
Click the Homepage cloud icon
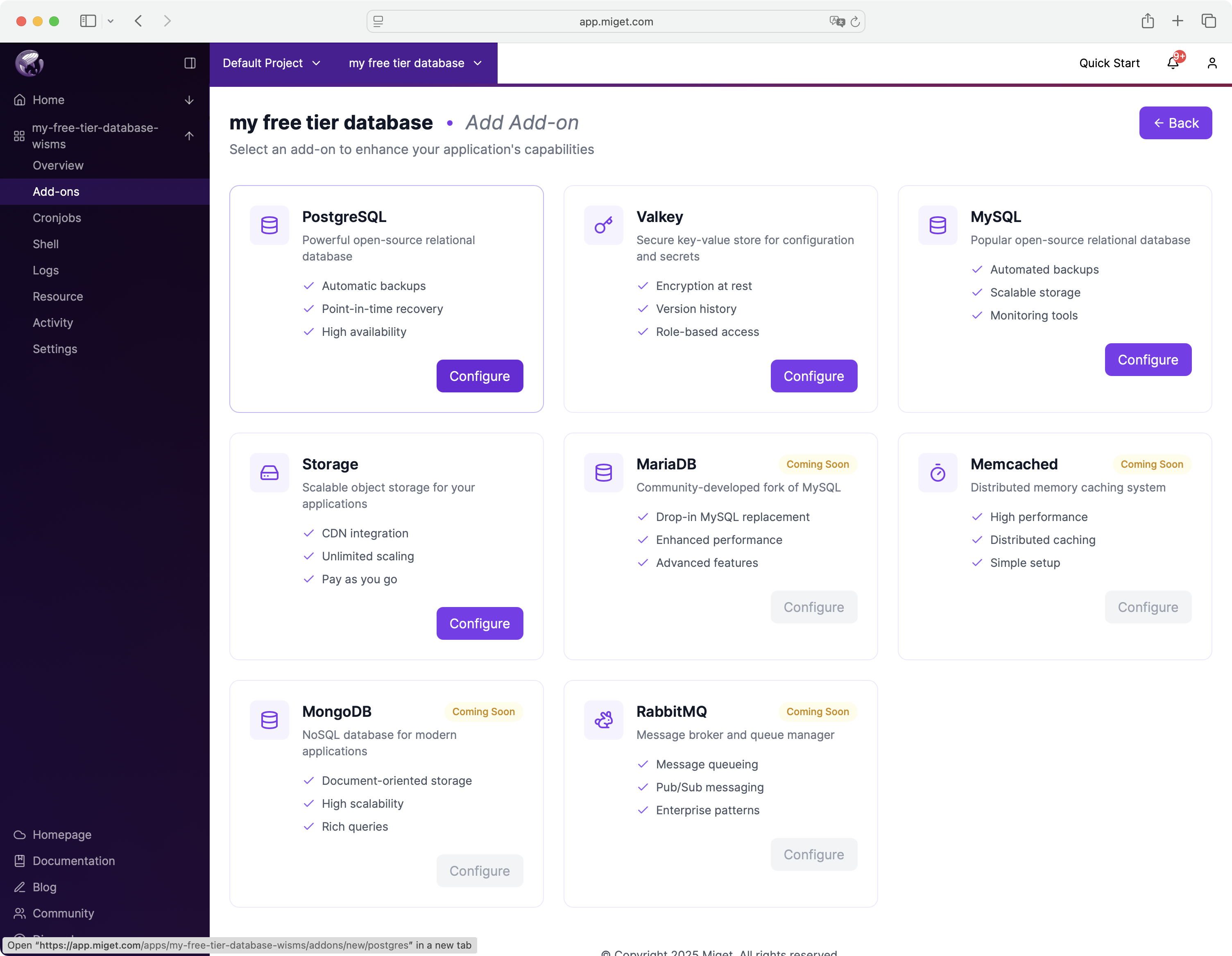20,835
